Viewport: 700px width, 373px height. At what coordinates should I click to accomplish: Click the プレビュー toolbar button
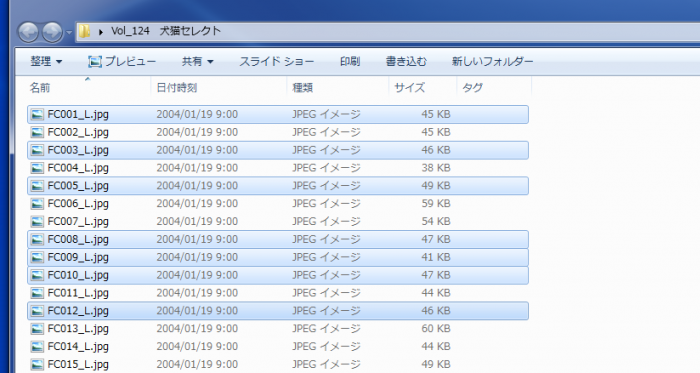coord(121,61)
